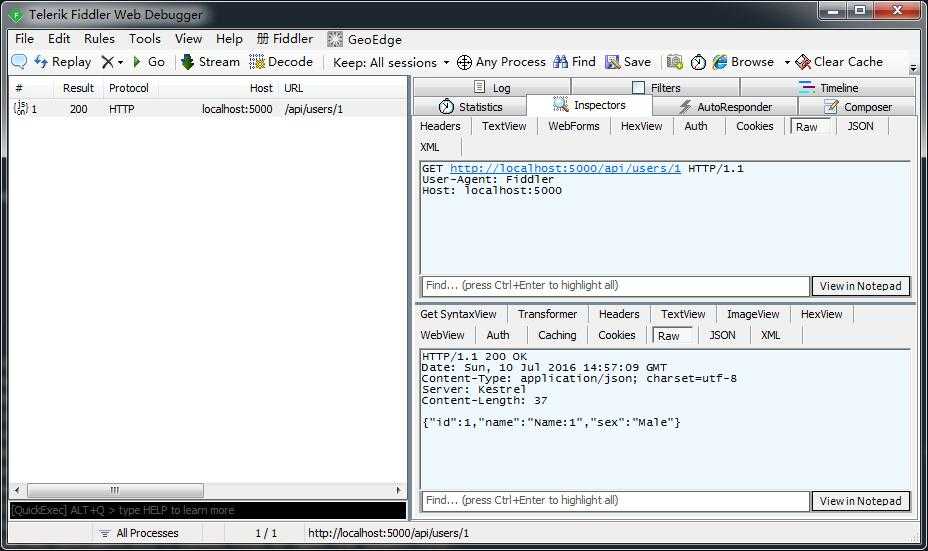Click the response Find text box
Viewport: 928px width, 551px height.
point(615,501)
